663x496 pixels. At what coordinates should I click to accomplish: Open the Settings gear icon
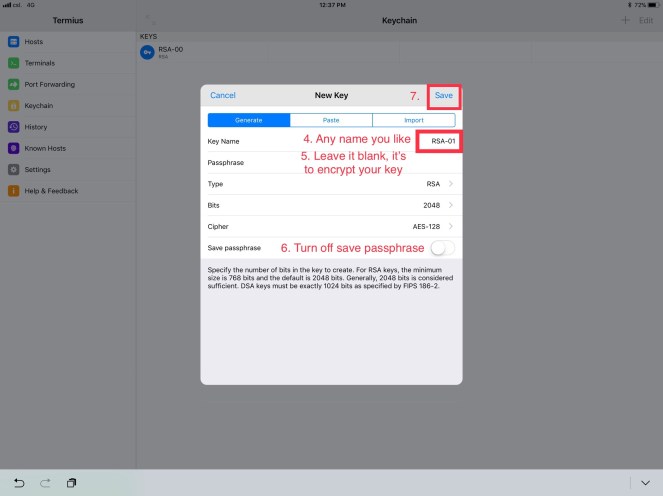click(x=14, y=169)
